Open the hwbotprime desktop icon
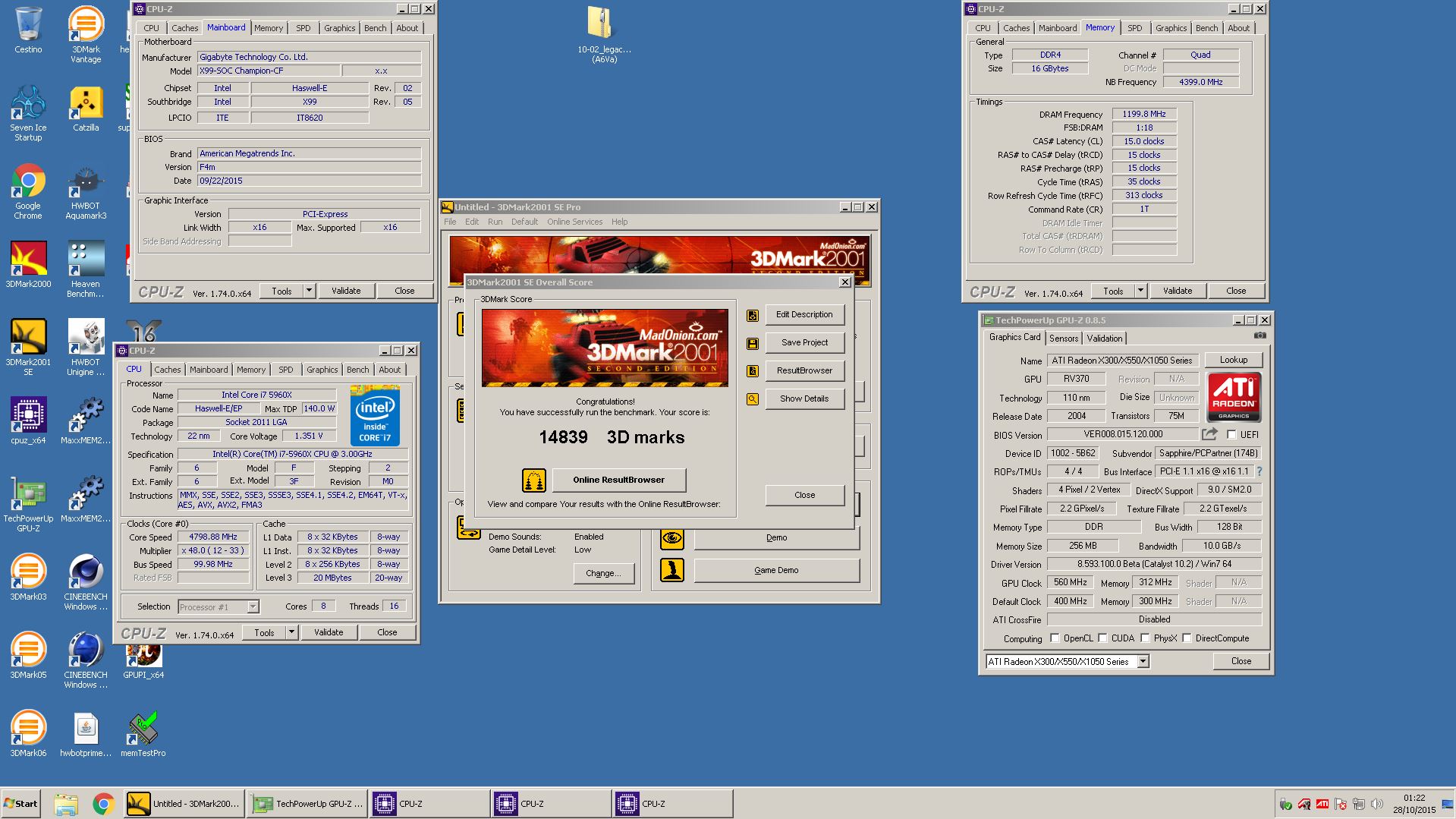Image resolution: width=1456 pixels, height=819 pixels. coord(86,734)
